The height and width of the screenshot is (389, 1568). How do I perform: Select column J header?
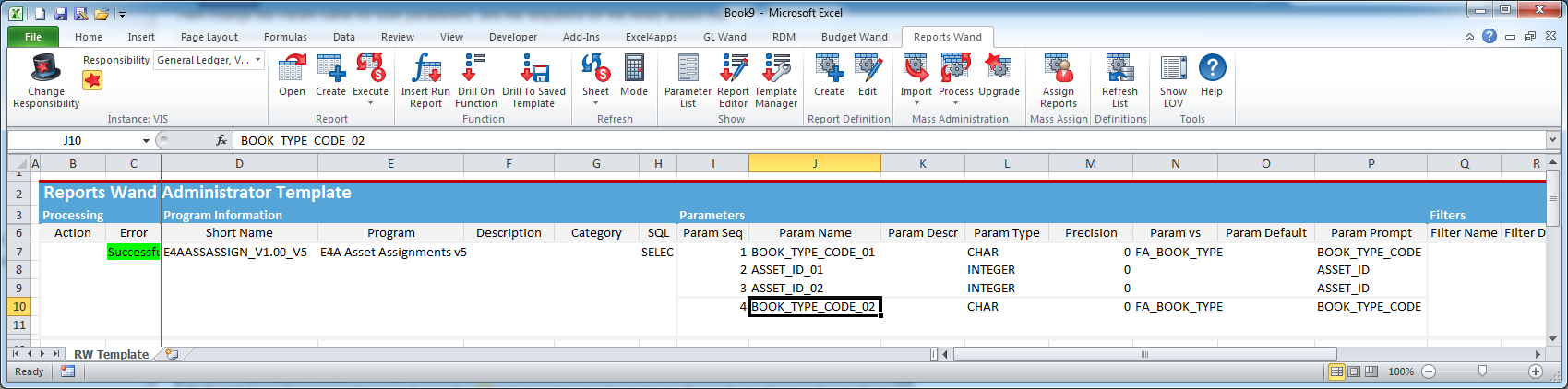tap(815, 163)
